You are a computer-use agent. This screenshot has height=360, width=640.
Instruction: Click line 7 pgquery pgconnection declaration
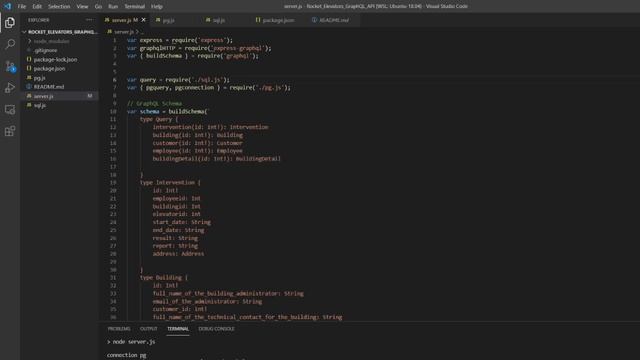point(209,87)
